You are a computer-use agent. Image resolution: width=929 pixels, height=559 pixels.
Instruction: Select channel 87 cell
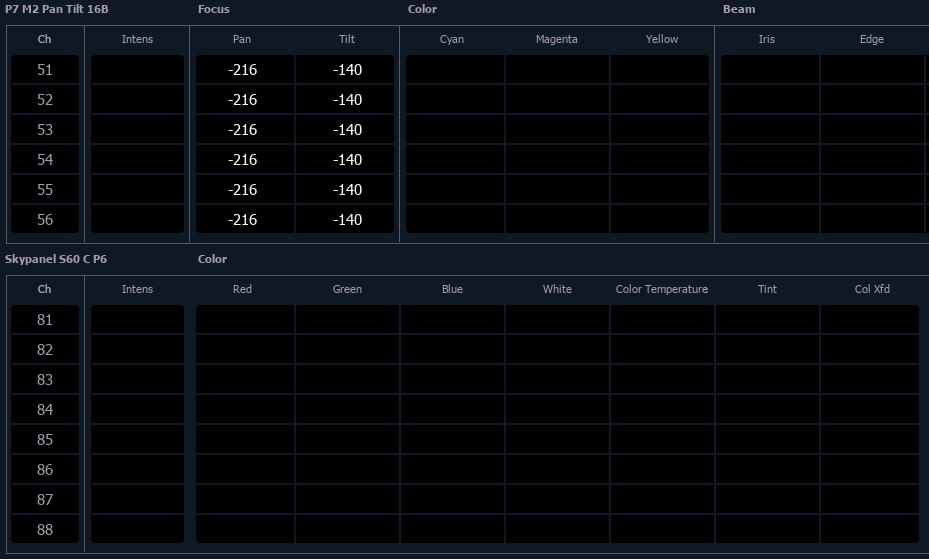[45, 499]
